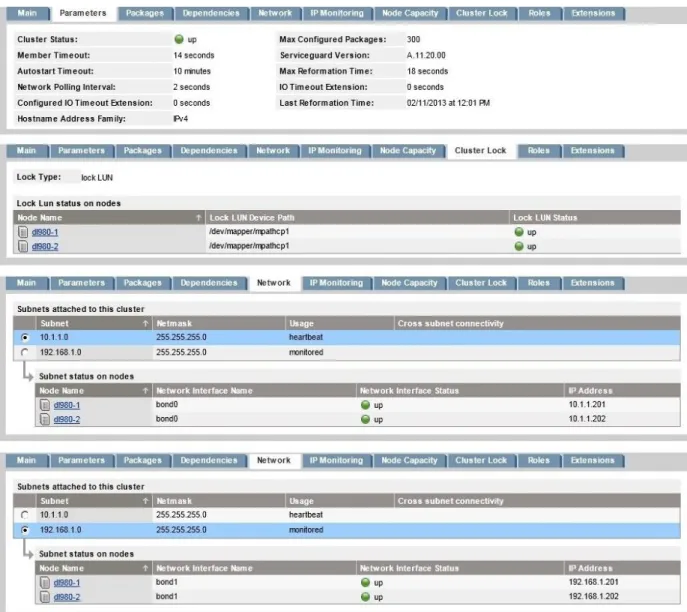Open Dependencies tab in the Cluster Status panel
Viewport: 687px width, 612px height.
pos(211,13)
